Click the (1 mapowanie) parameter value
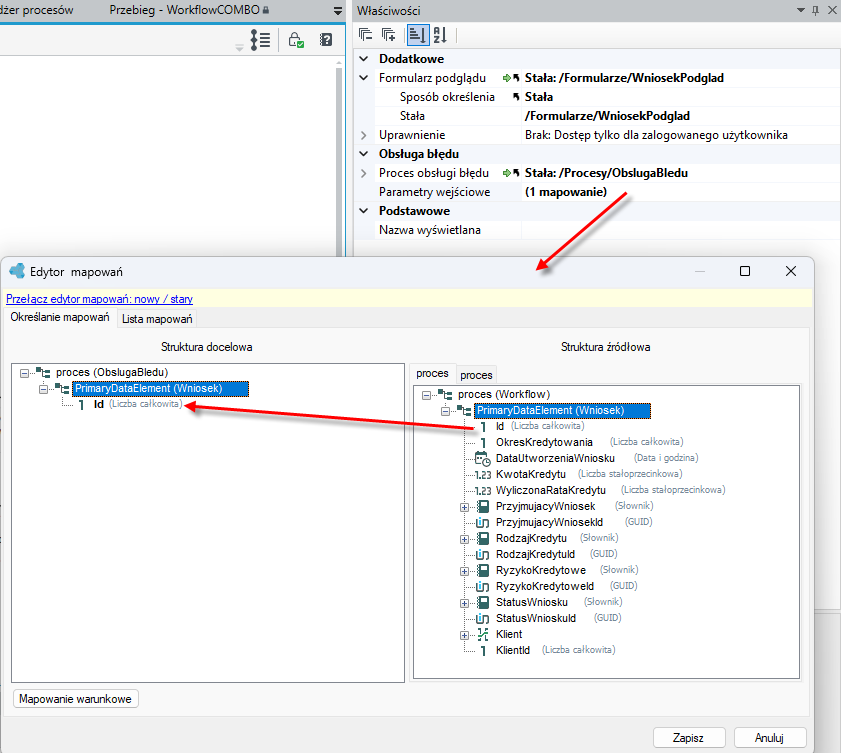Image resolution: width=841 pixels, height=753 pixels. [x=566, y=192]
